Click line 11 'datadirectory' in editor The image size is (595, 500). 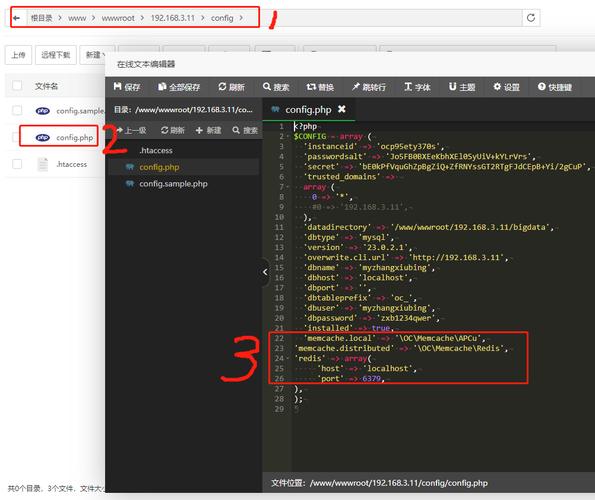pyautogui.click(x=429, y=227)
